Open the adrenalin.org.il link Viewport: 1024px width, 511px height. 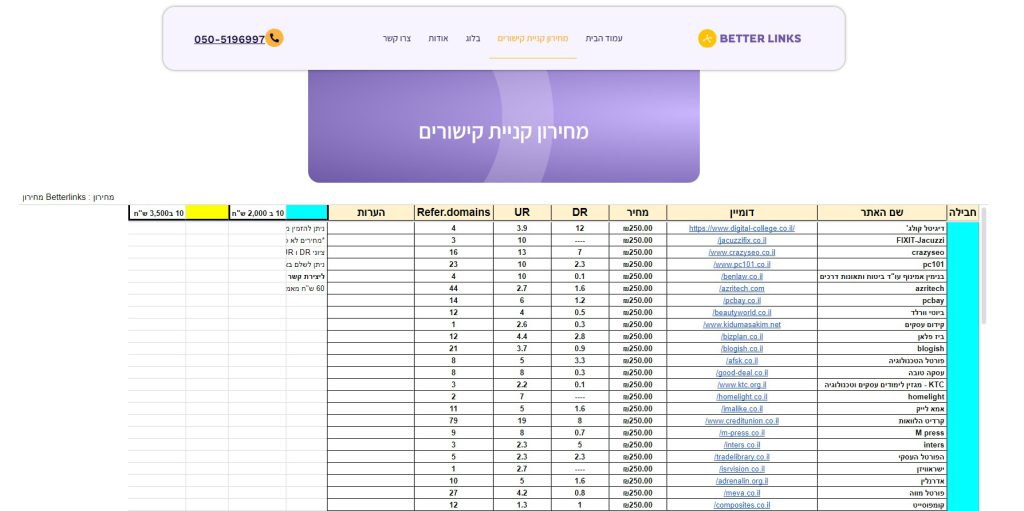click(742, 481)
